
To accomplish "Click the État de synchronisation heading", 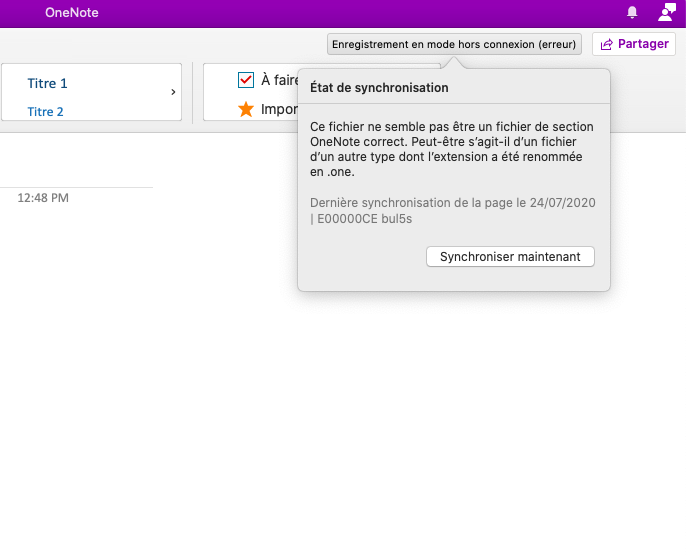I will pyautogui.click(x=379, y=87).
